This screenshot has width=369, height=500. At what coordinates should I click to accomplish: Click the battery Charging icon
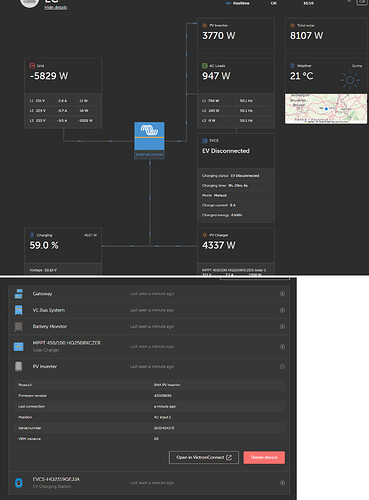click(32, 235)
